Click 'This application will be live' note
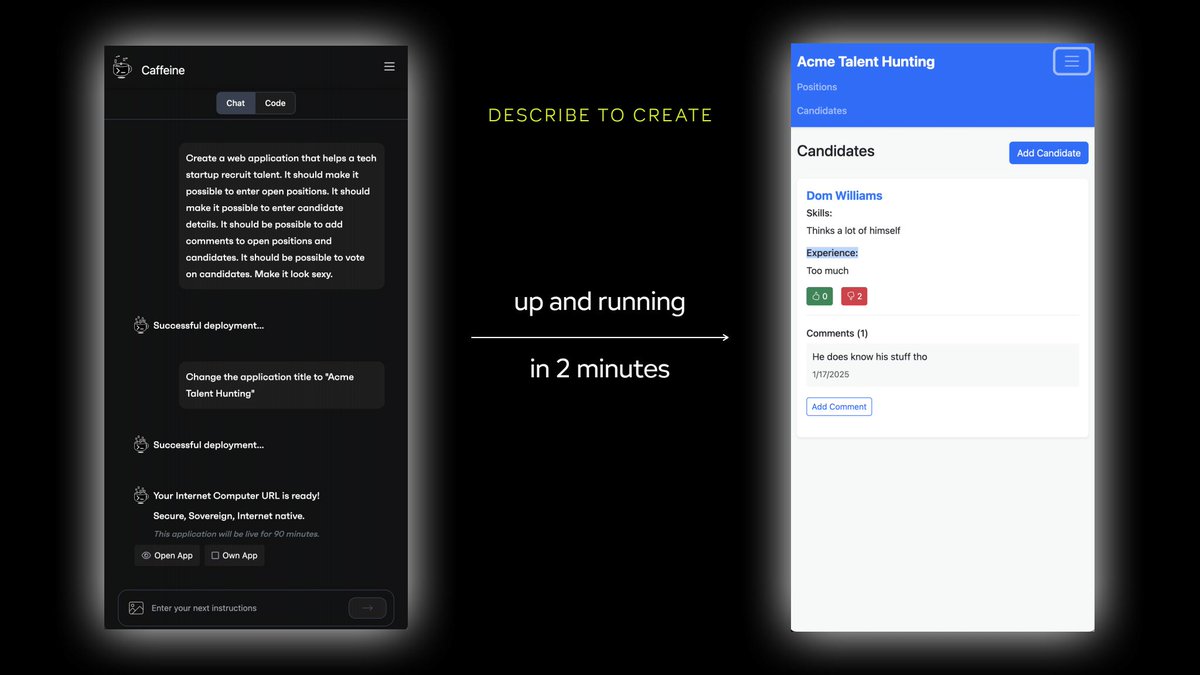The image size is (1200, 675). 236,534
